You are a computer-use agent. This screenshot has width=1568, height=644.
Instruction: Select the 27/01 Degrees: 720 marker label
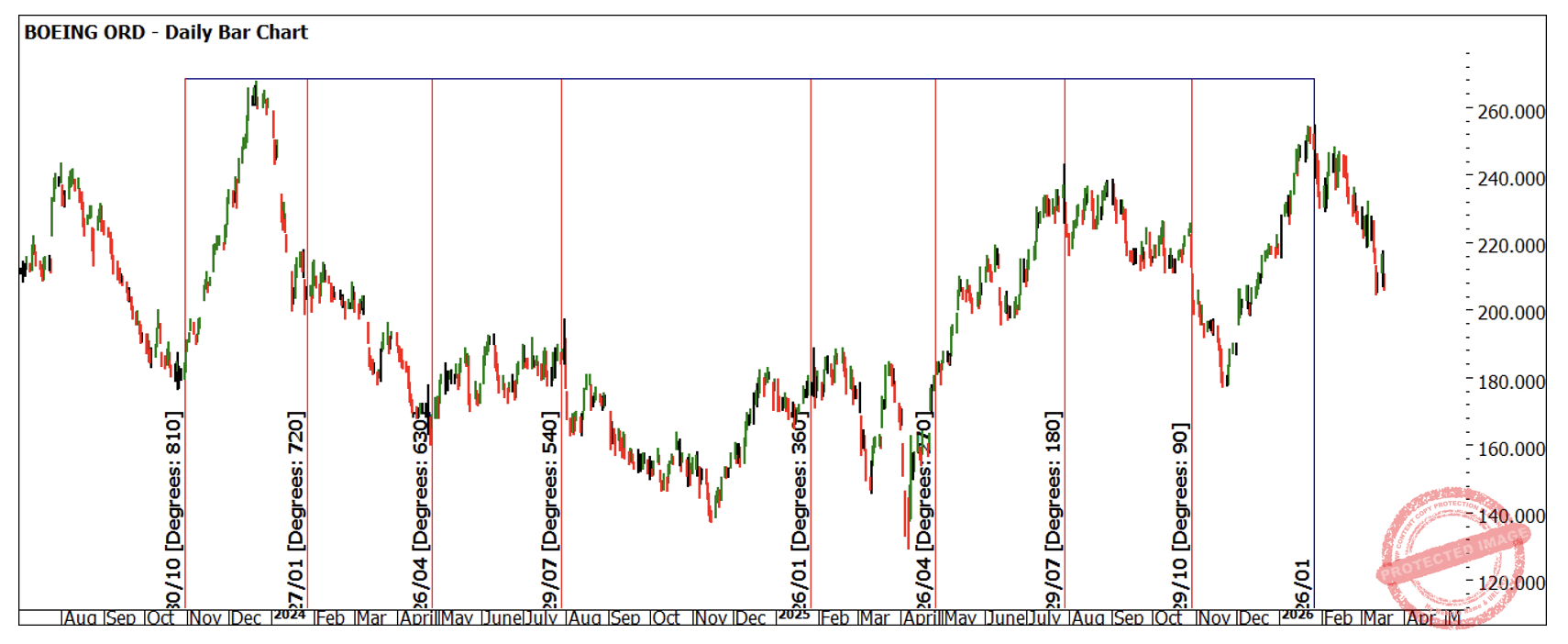click(296, 509)
